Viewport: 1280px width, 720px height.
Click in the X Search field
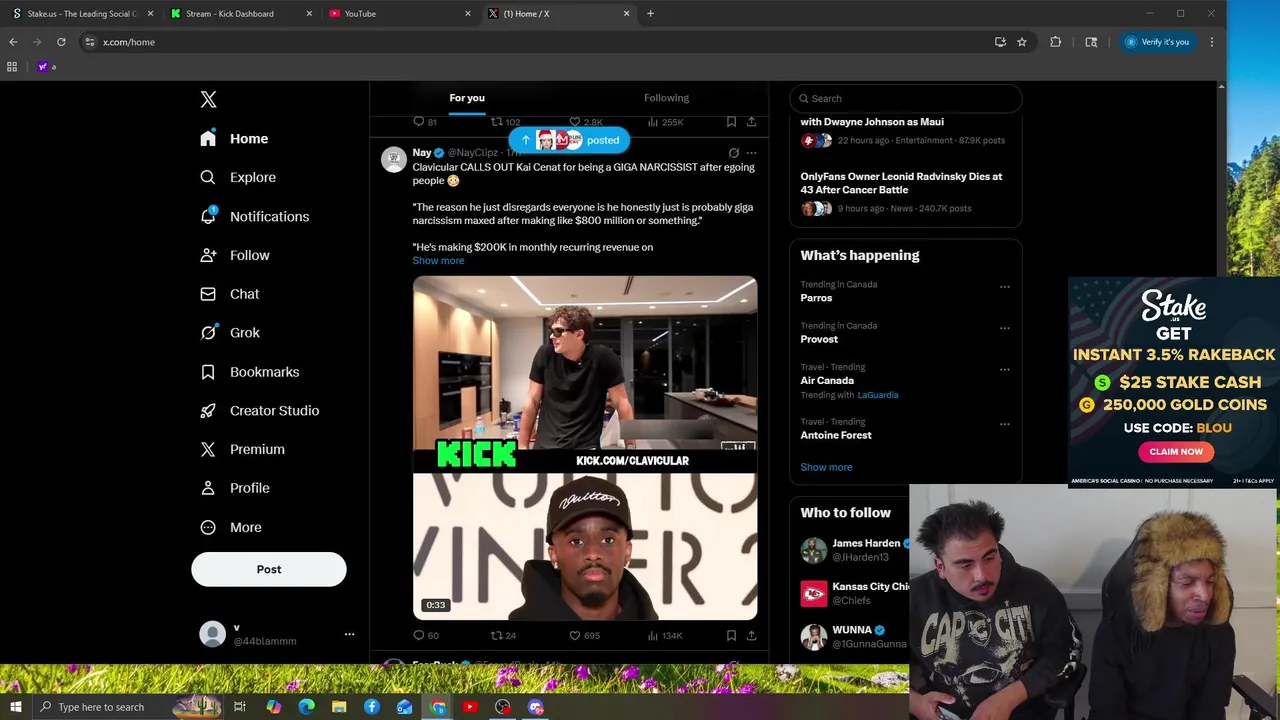click(906, 98)
